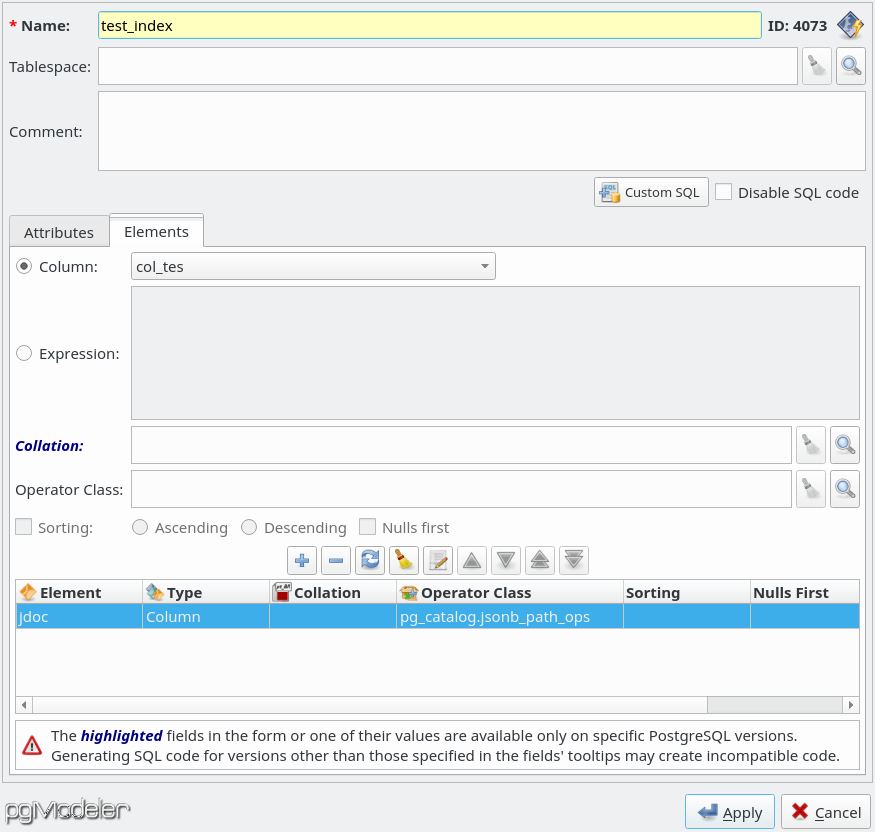Click the horizontal scrollbar thumb of the table

[370, 705]
